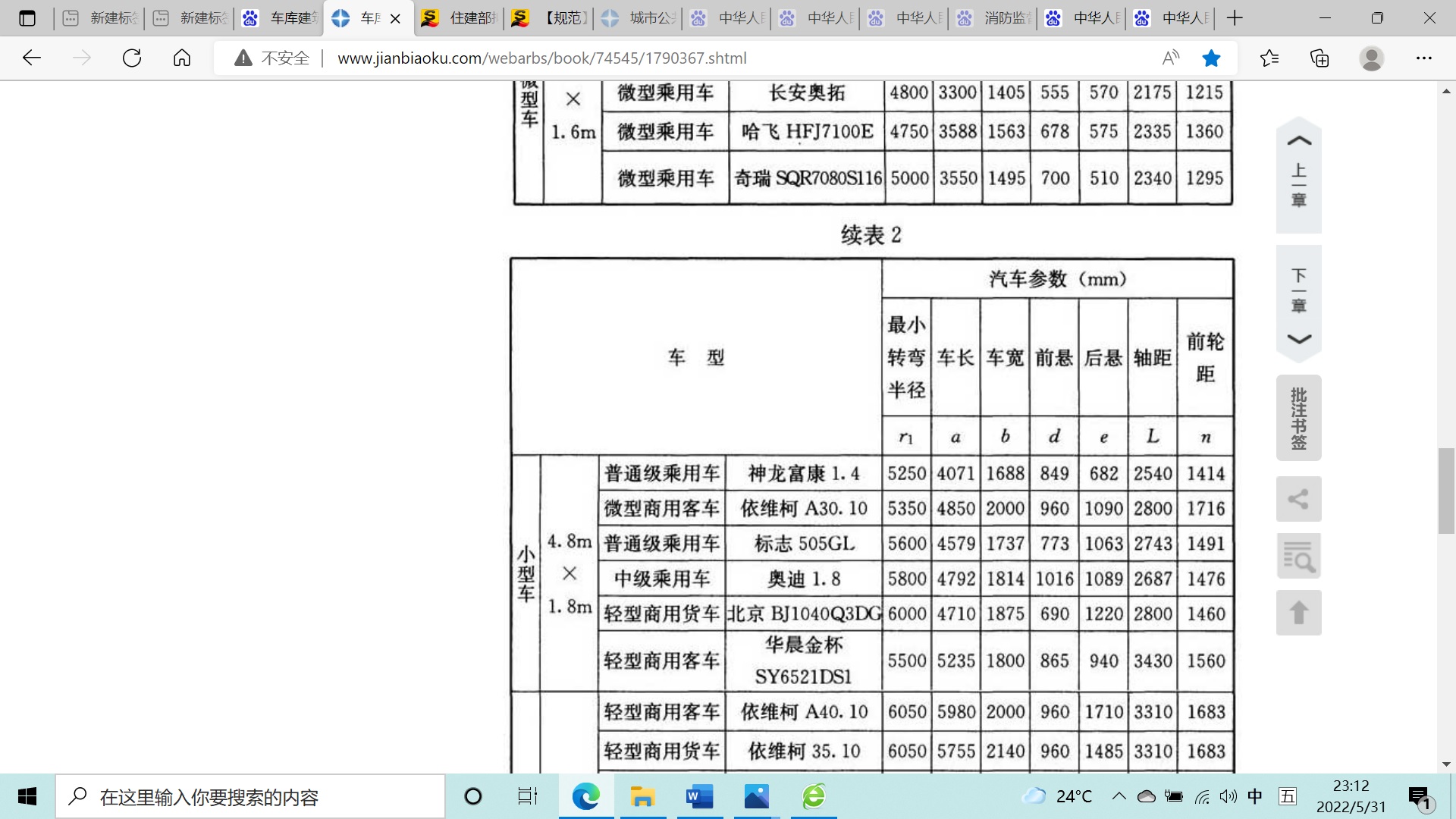Click the cell 神龙富康 1.4

[x=804, y=474]
